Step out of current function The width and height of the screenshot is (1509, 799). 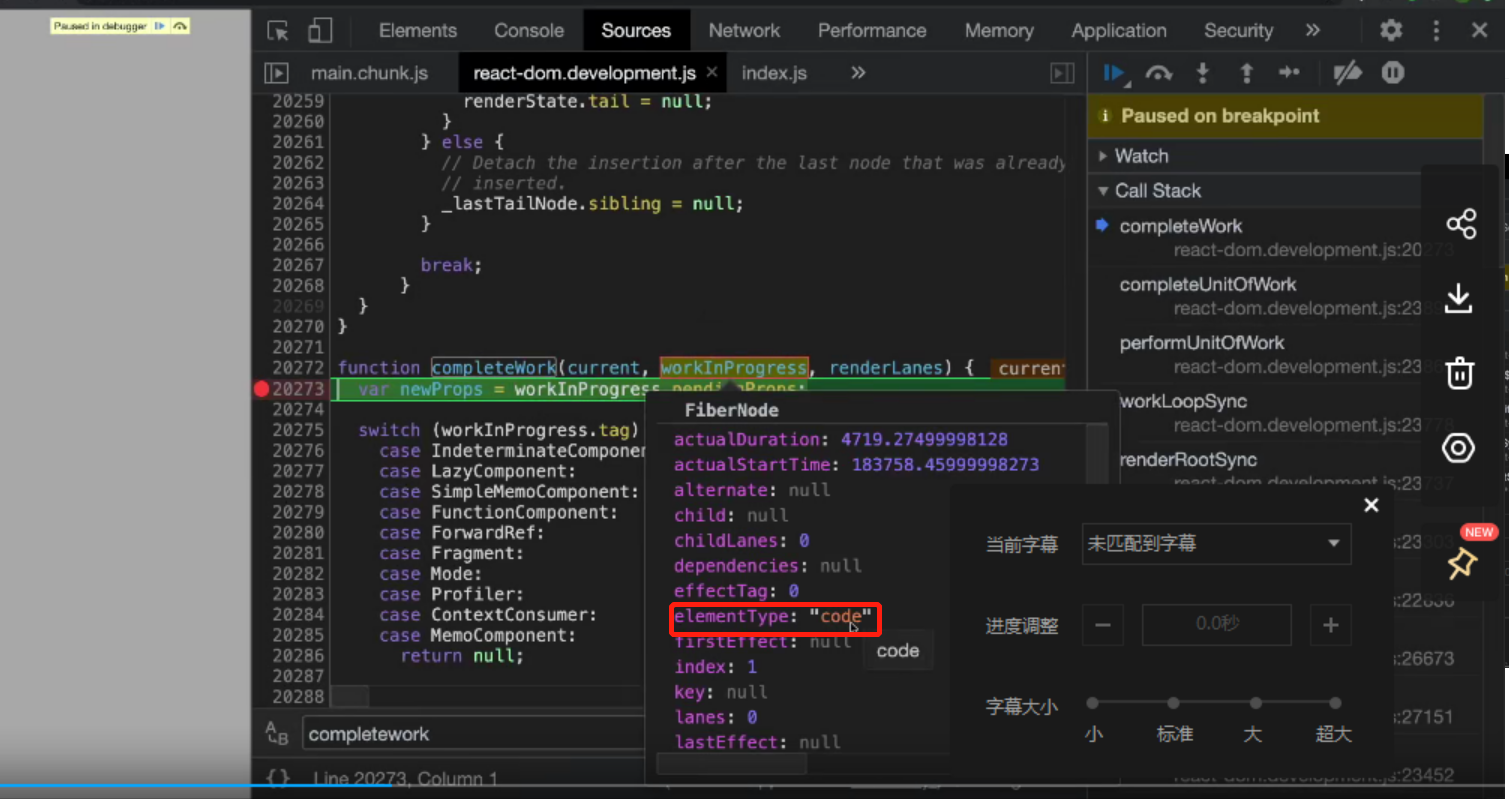point(1246,73)
